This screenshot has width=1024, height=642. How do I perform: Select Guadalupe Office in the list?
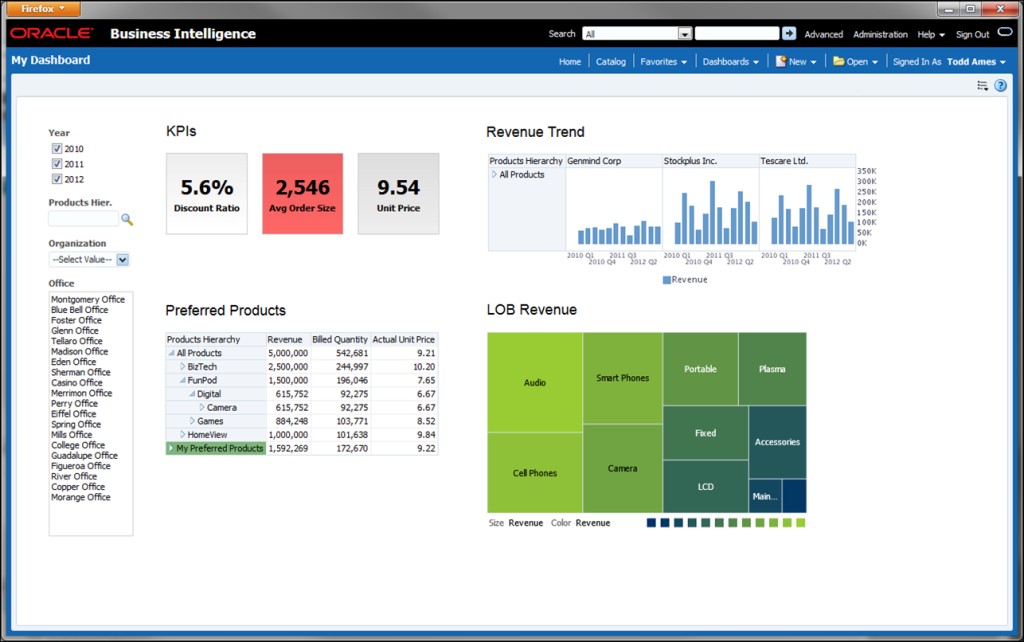[x=84, y=455]
